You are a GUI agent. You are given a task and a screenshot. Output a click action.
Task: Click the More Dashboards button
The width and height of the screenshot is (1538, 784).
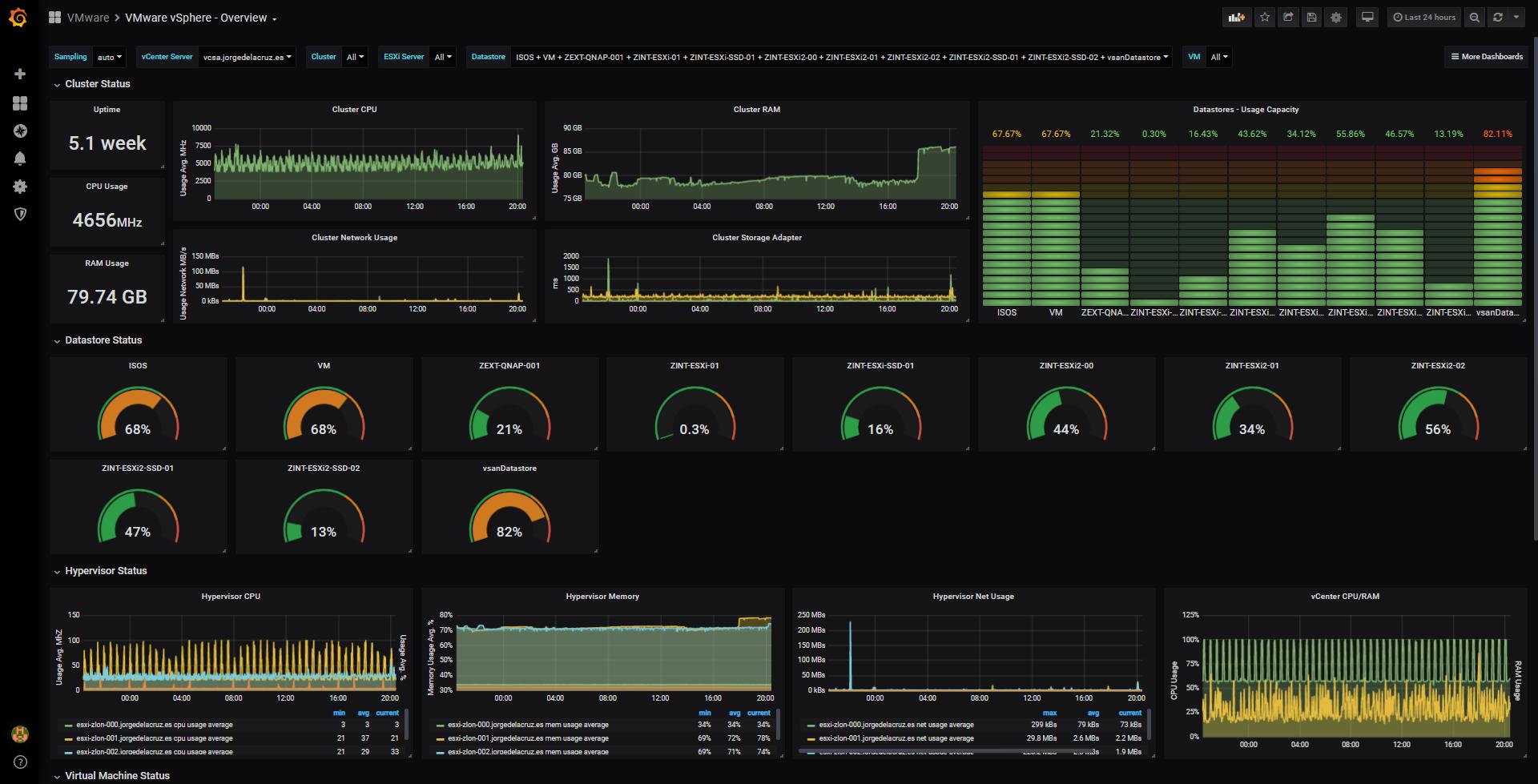tap(1486, 57)
